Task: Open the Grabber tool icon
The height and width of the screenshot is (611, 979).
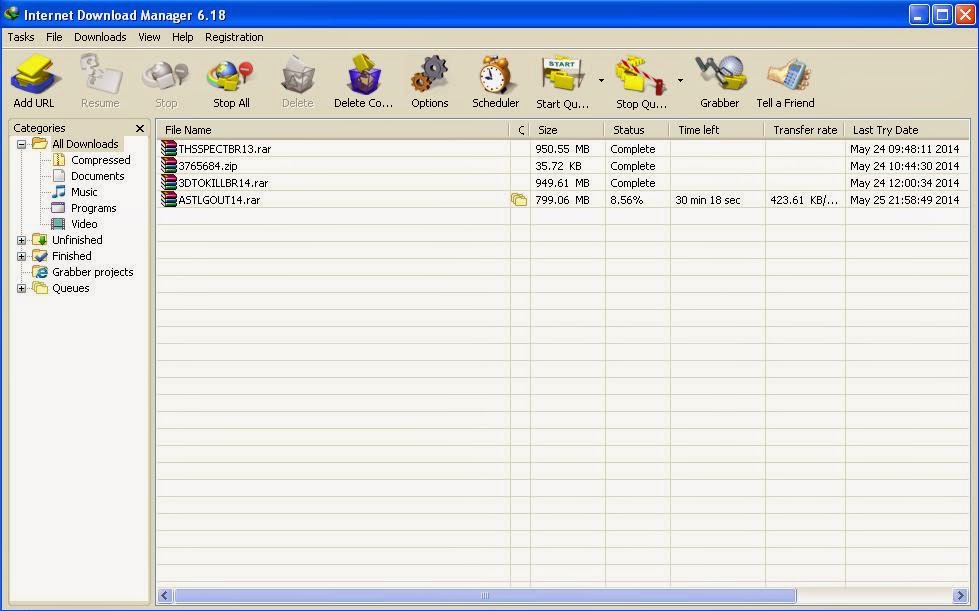Action: [x=720, y=75]
